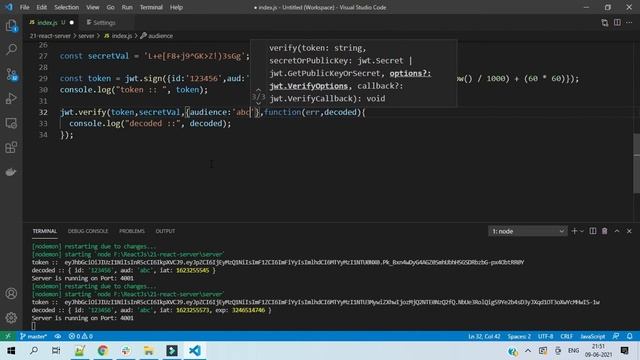Open the Selection menu
The image size is (640, 360).
coord(67,7)
